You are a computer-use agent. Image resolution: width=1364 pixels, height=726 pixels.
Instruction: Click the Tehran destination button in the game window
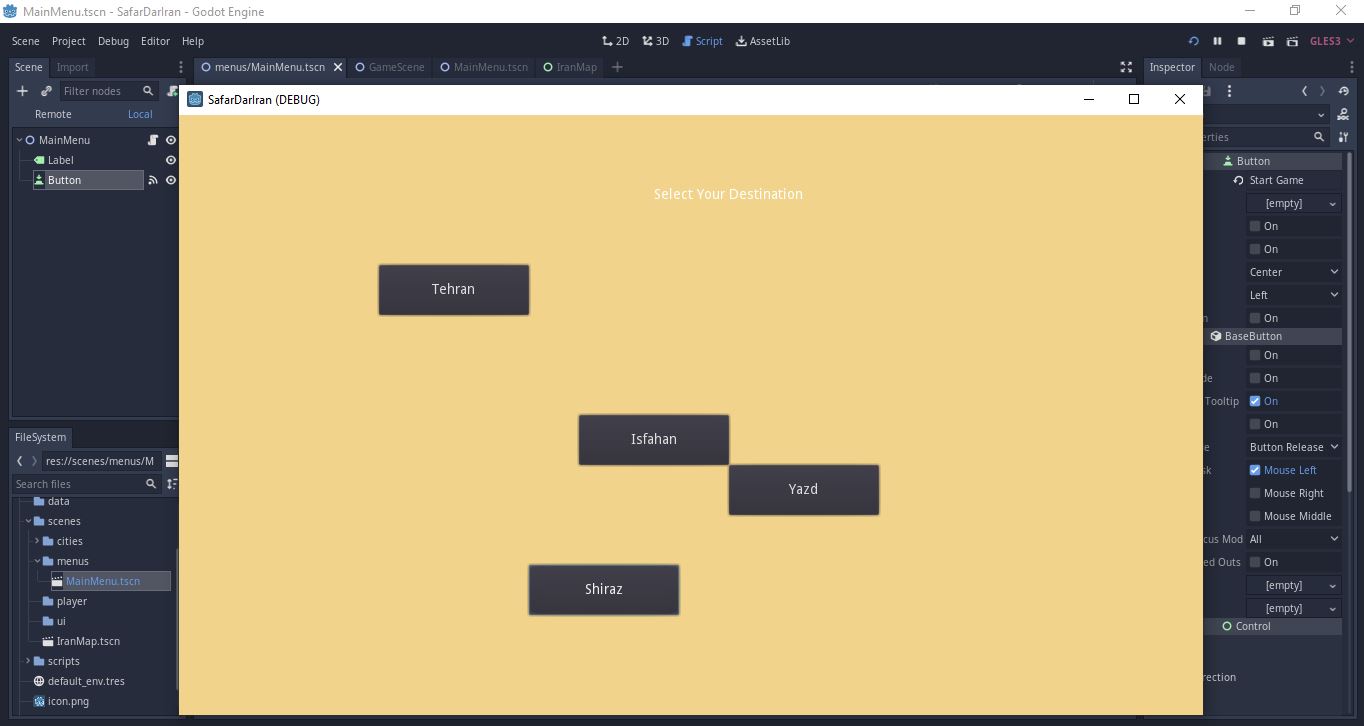point(454,290)
